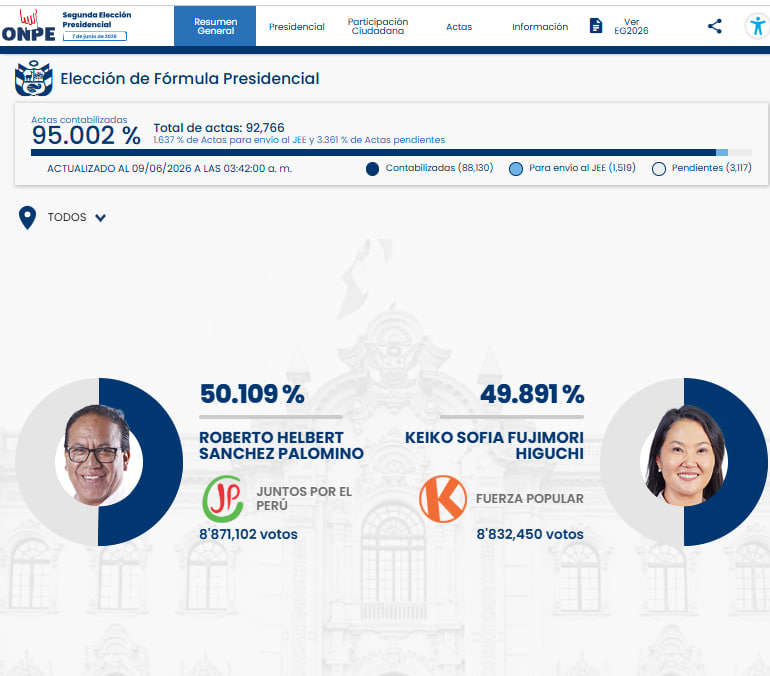
Task: Click the ONPE logo
Action: [x=28, y=26]
